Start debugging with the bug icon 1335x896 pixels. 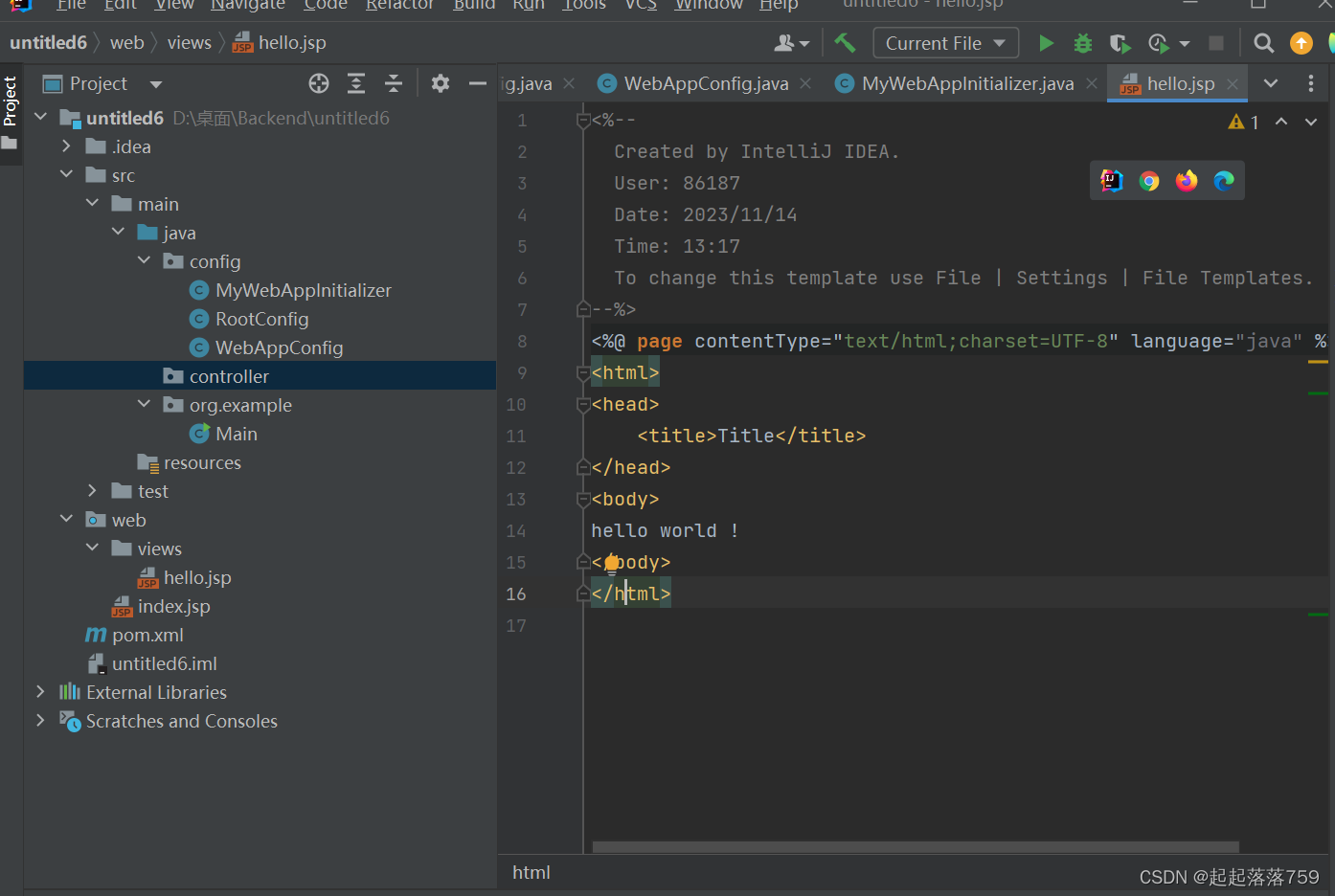click(x=1083, y=43)
